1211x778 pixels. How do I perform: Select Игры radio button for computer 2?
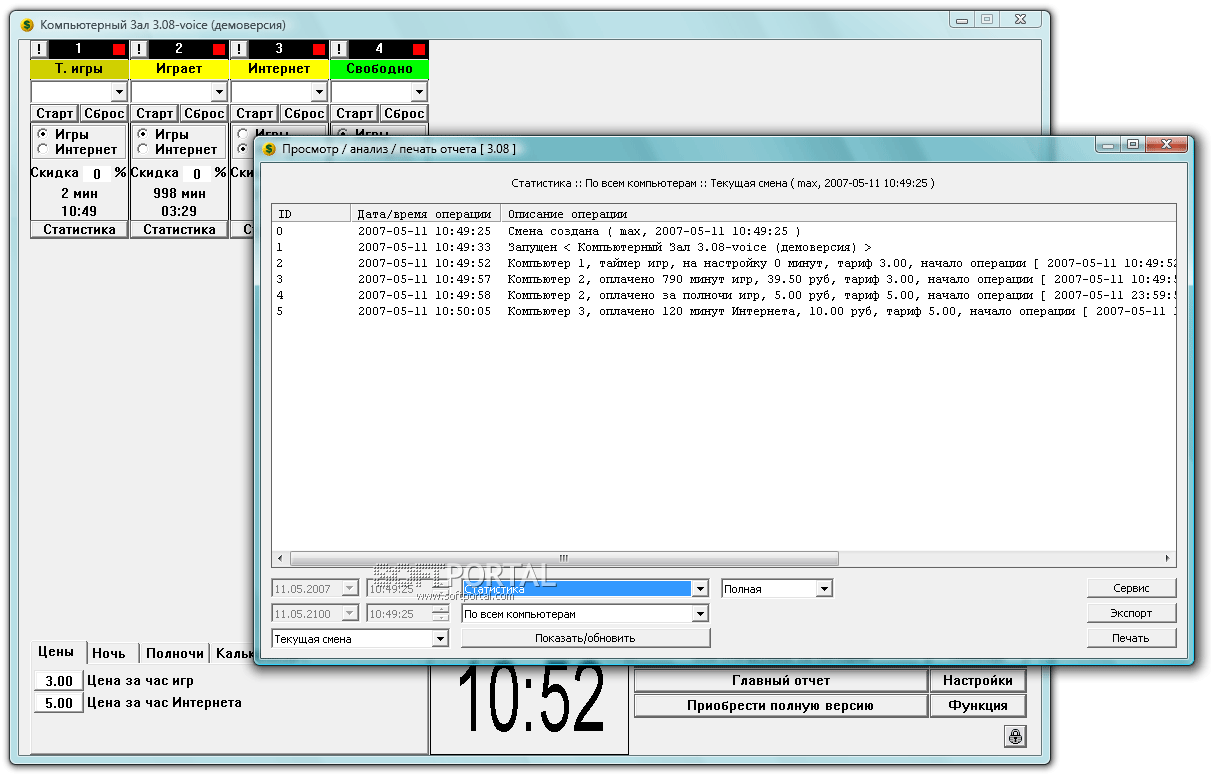point(143,134)
